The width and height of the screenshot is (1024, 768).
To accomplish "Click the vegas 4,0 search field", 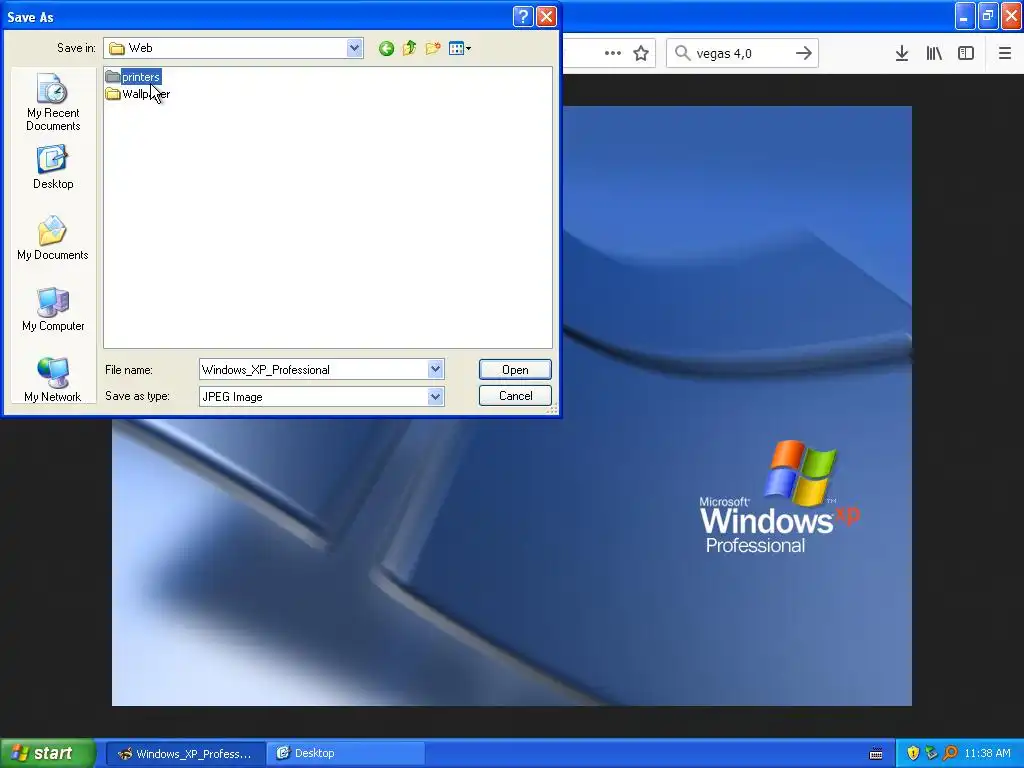I will [x=741, y=54].
